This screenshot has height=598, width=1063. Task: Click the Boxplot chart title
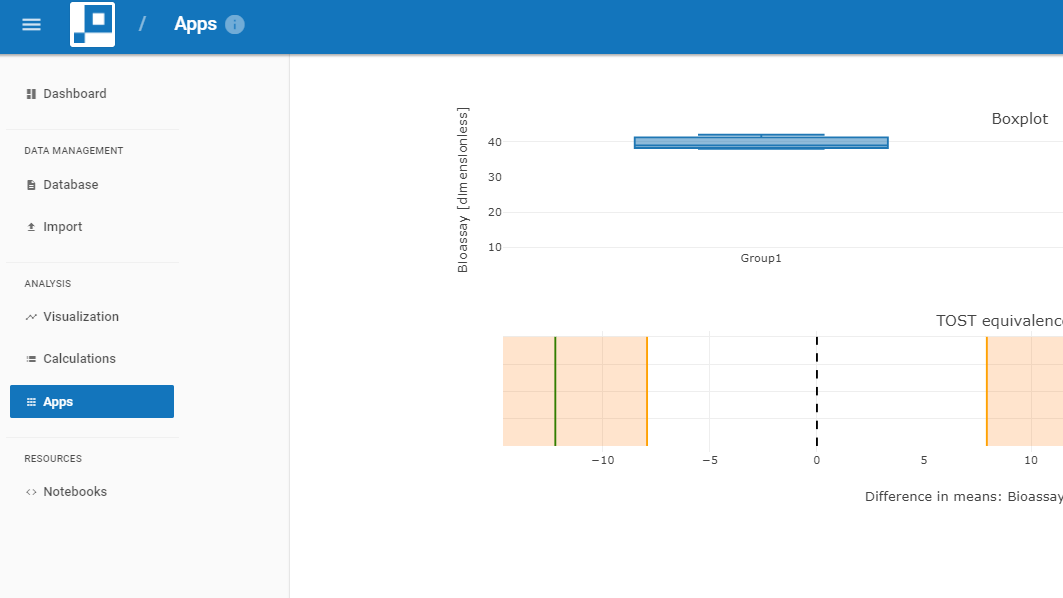(x=1019, y=119)
